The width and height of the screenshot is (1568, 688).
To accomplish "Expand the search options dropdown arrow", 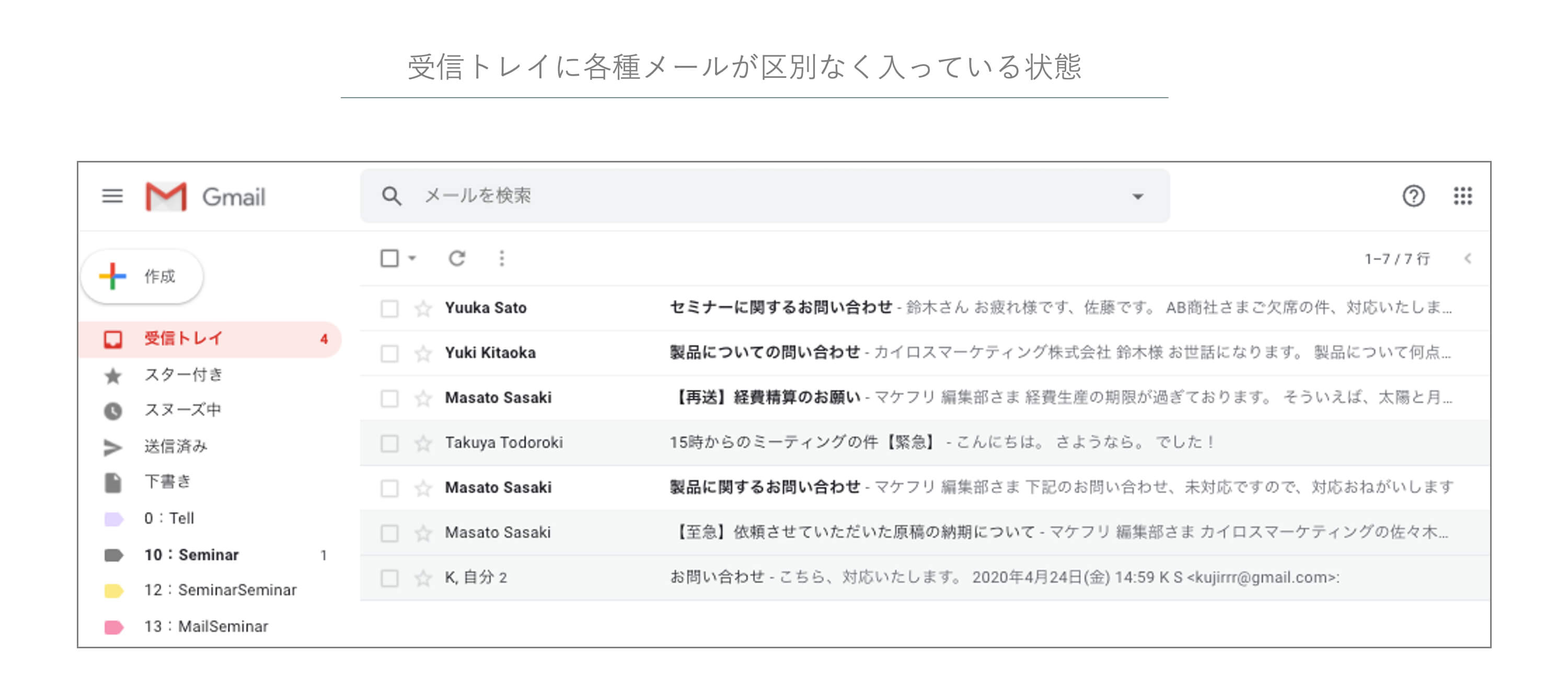I will 1137,196.
